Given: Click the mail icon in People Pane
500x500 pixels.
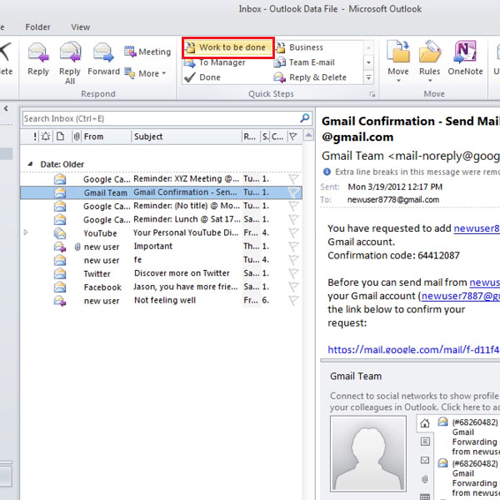Looking at the screenshot, I should click(x=425, y=460).
